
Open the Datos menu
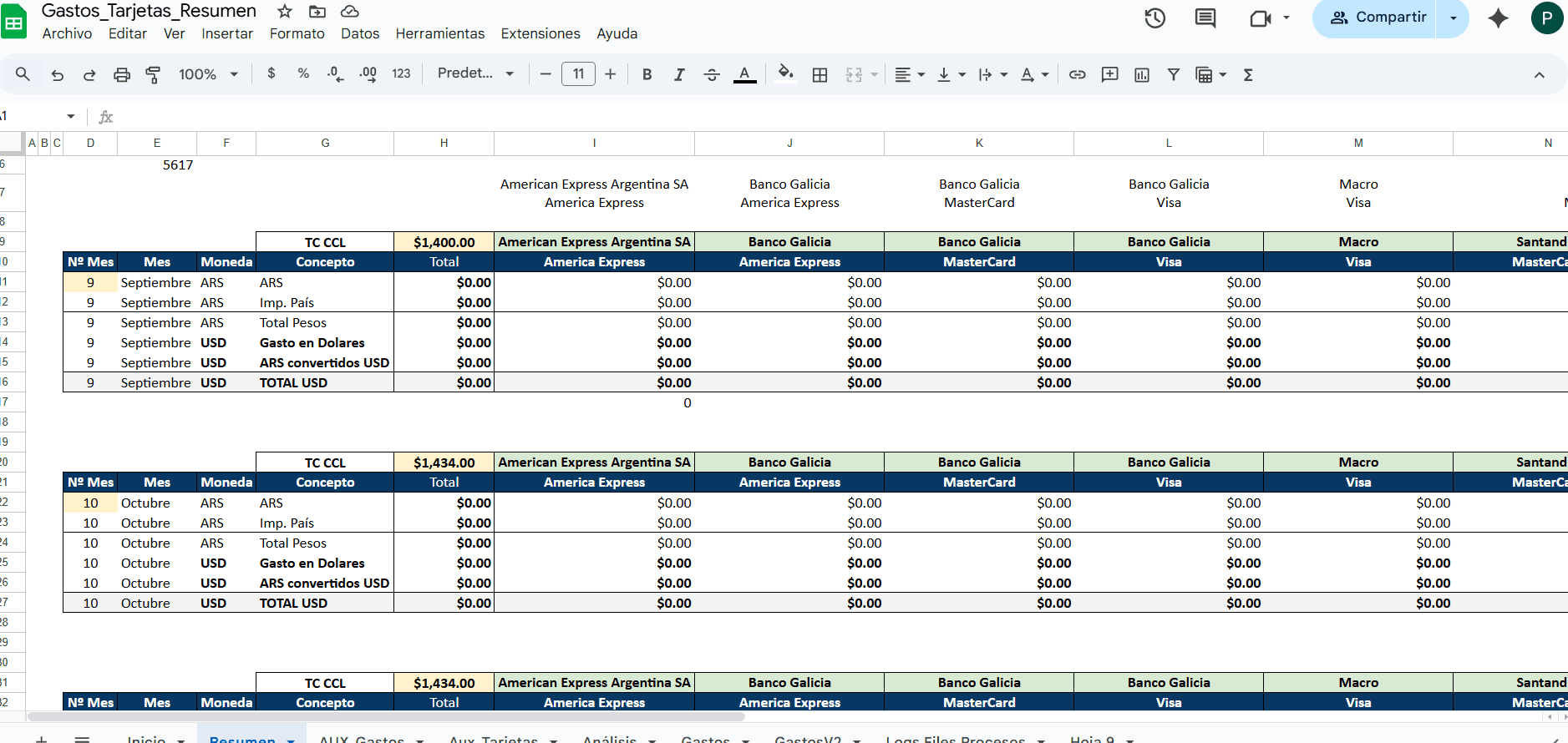pos(360,33)
